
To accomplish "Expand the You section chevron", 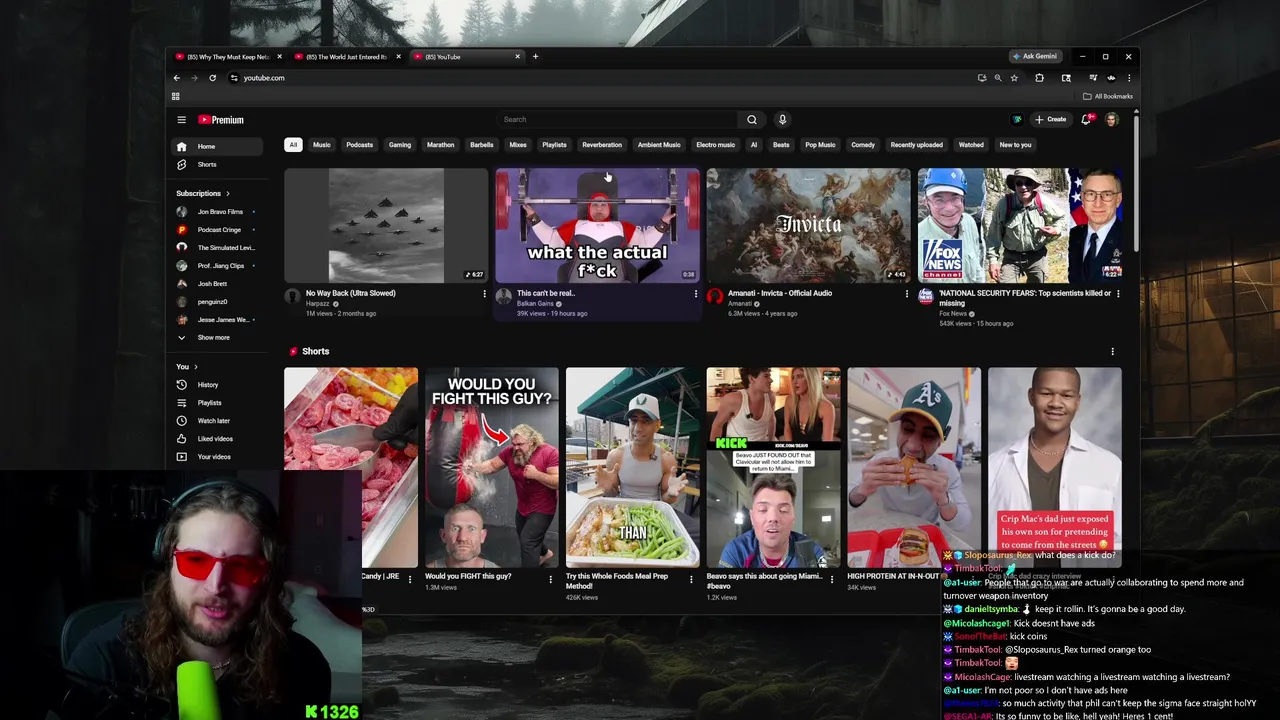I will (x=195, y=367).
